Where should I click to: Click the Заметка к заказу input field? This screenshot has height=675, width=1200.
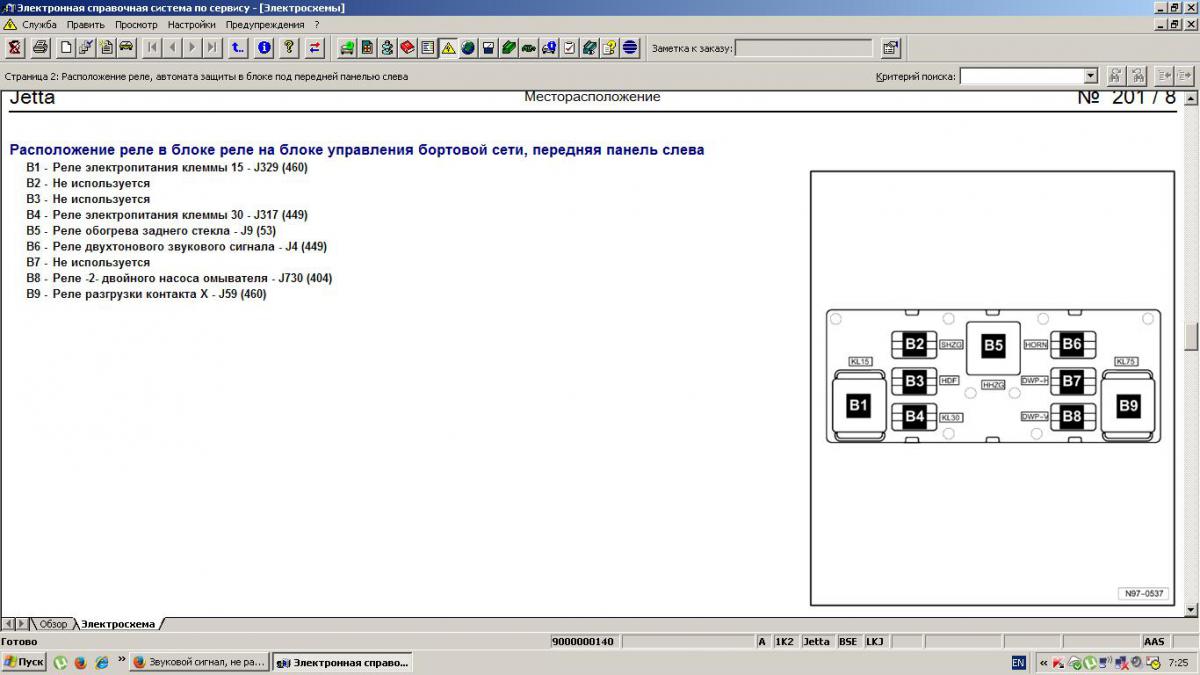pos(804,47)
